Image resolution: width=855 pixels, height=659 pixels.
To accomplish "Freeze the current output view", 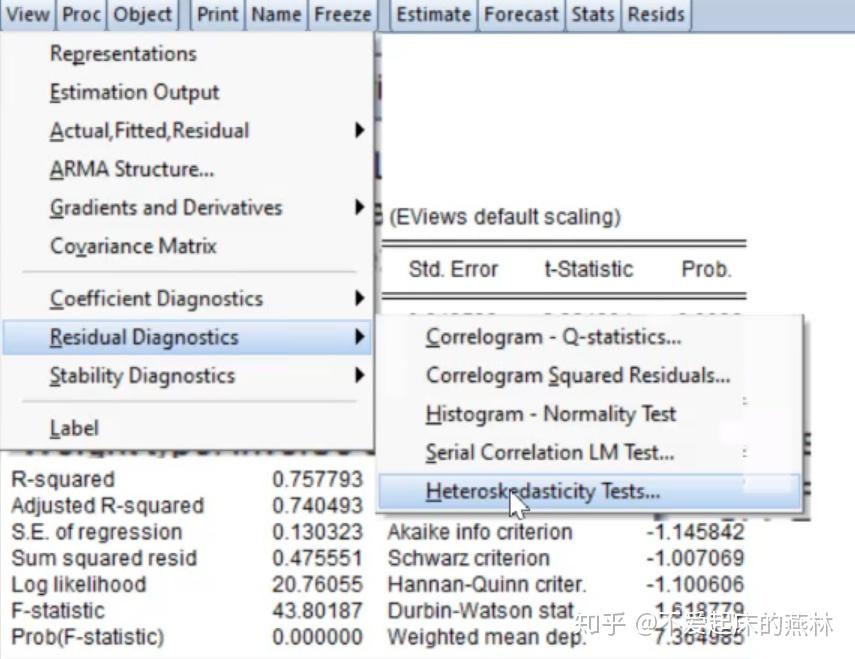I will [342, 14].
